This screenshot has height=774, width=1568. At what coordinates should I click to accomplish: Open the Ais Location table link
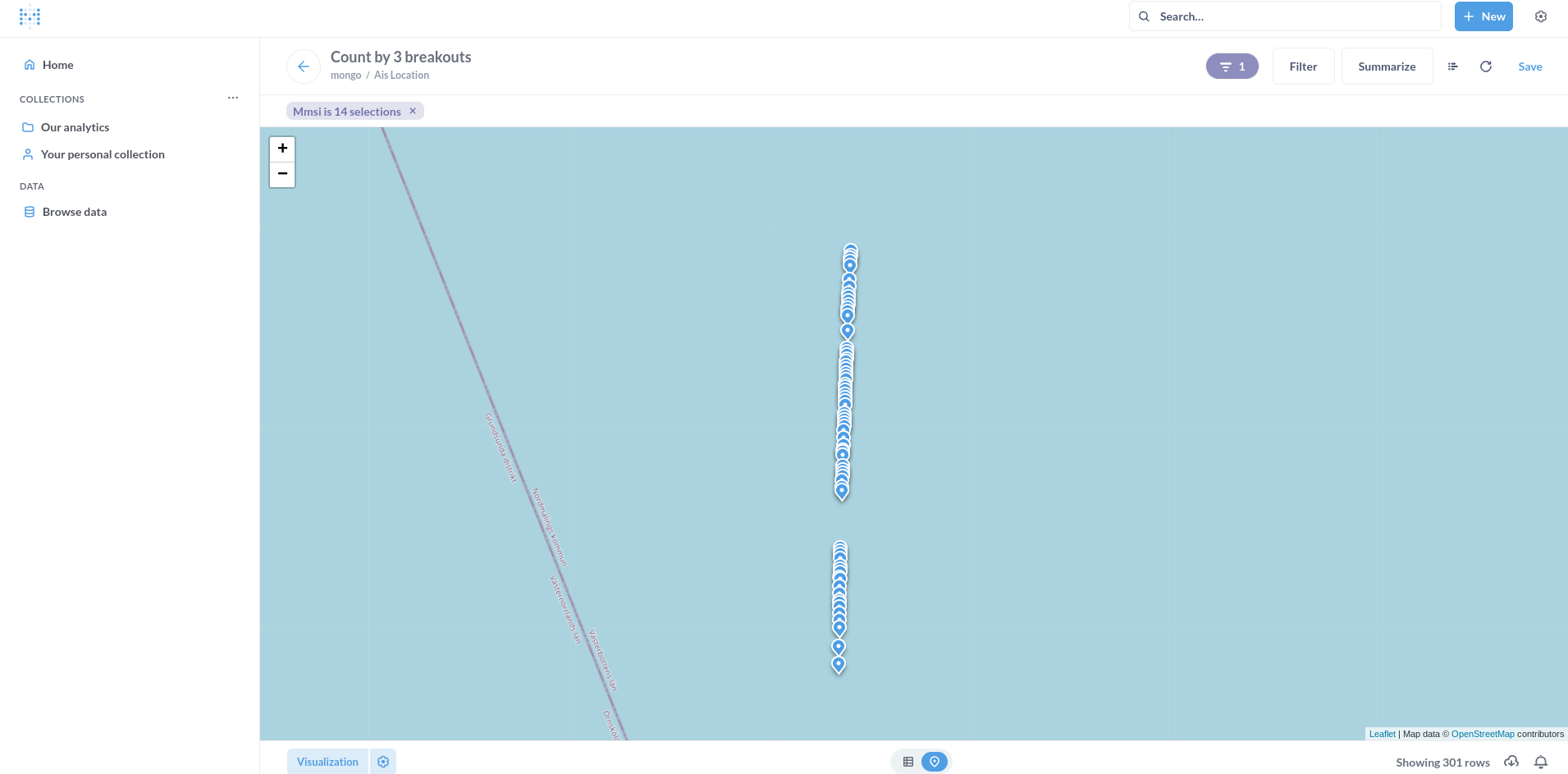point(401,76)
